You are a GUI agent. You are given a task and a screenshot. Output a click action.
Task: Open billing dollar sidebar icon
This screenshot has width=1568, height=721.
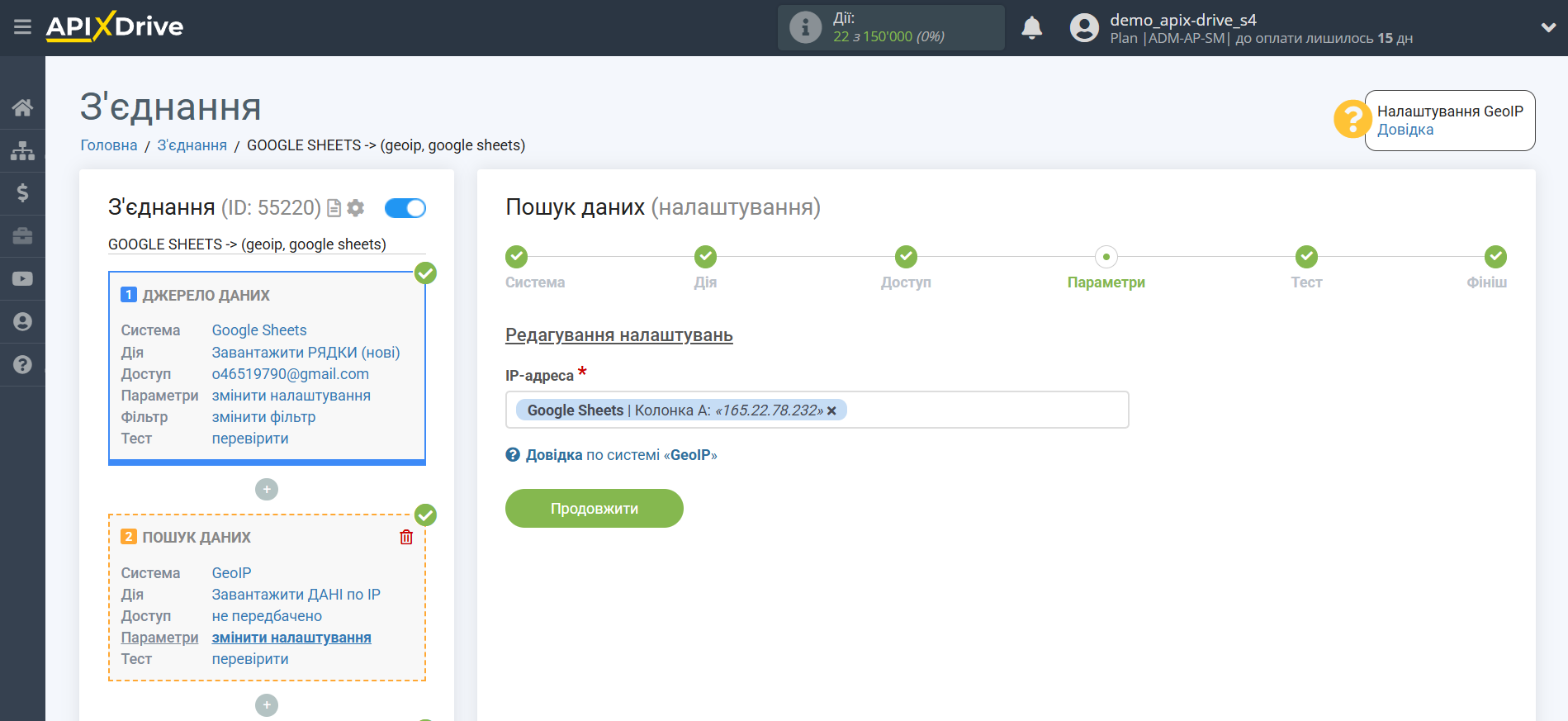[22, 193]
